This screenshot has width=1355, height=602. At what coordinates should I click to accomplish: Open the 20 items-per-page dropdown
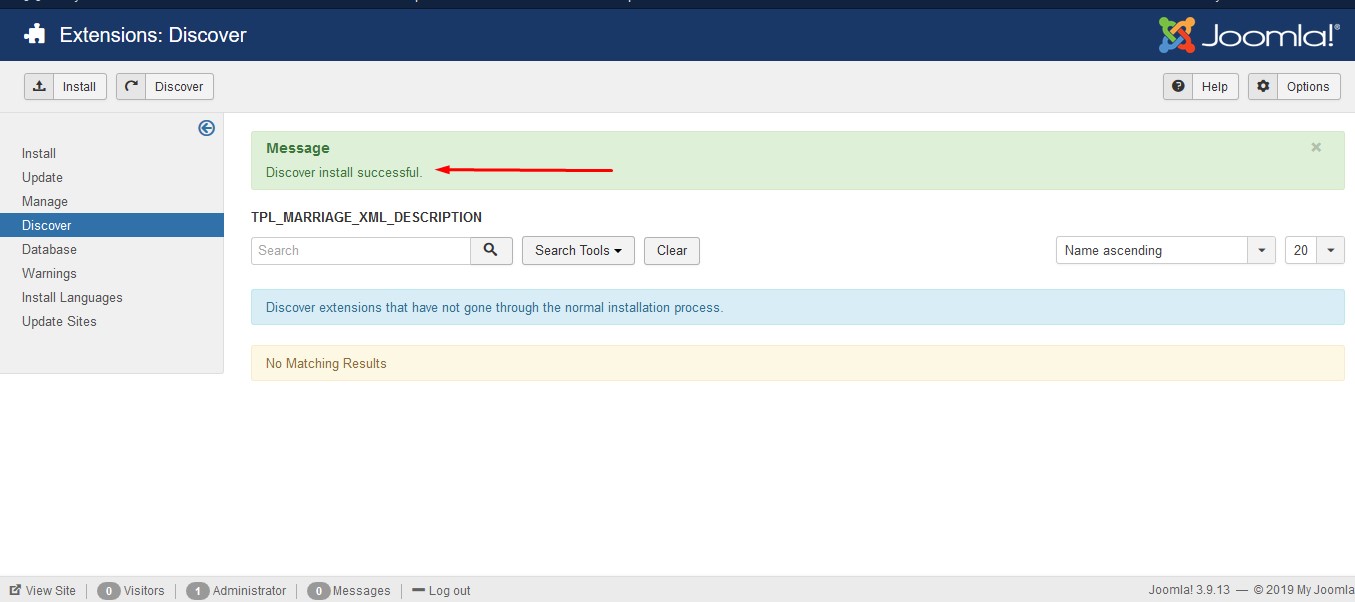1315,250
